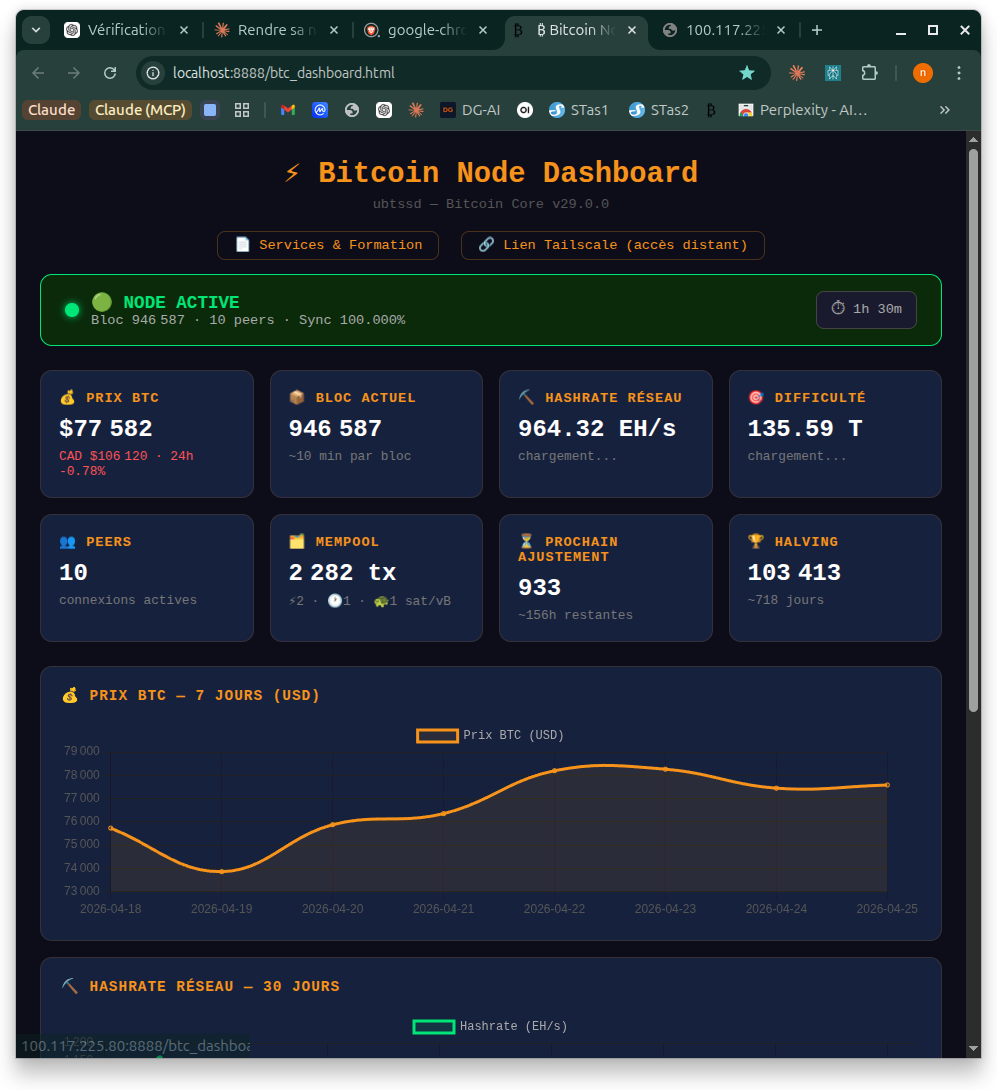Click the page's vertical scrollbar thumb
The height and width of the screenshot is (1090, 997).
click(x=973, y=430)
